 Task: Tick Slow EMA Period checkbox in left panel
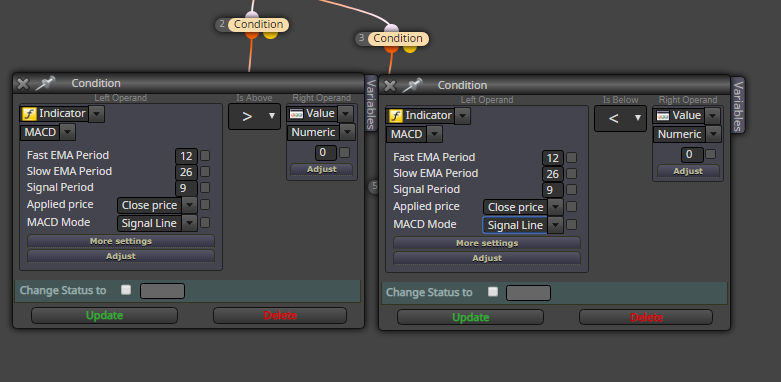tap(205, 172)
